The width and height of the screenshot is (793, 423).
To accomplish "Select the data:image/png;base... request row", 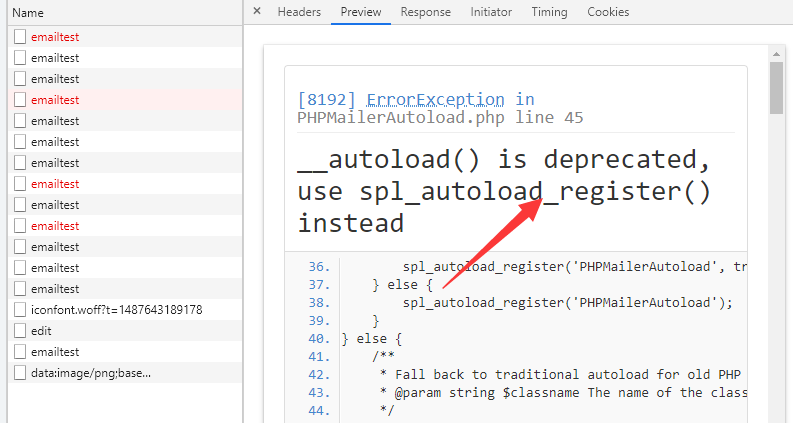I will click(x=125, y=373).
